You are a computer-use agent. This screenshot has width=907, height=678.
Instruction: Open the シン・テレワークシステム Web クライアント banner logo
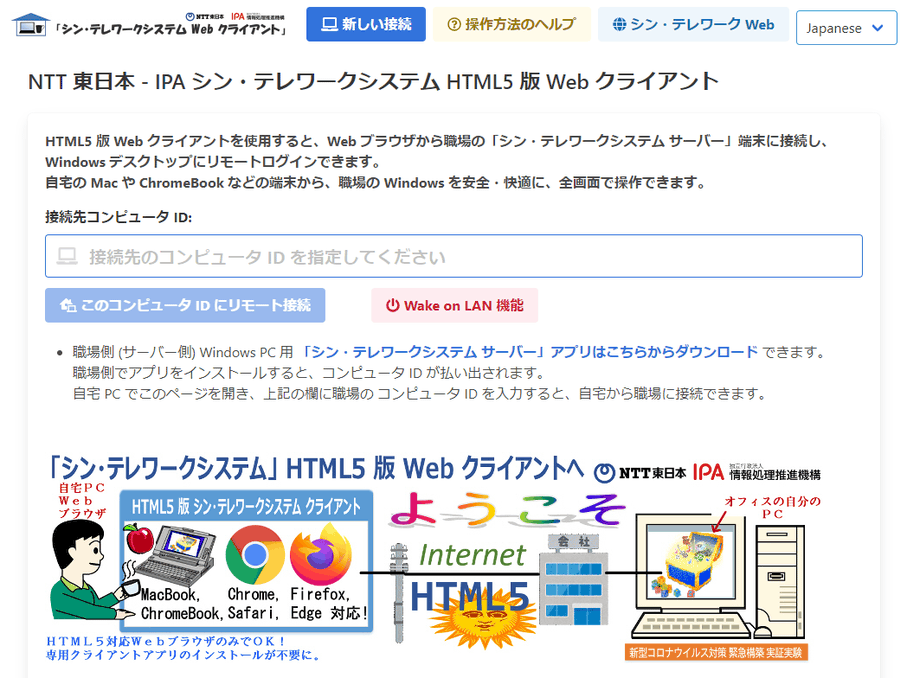coord(150,24)
